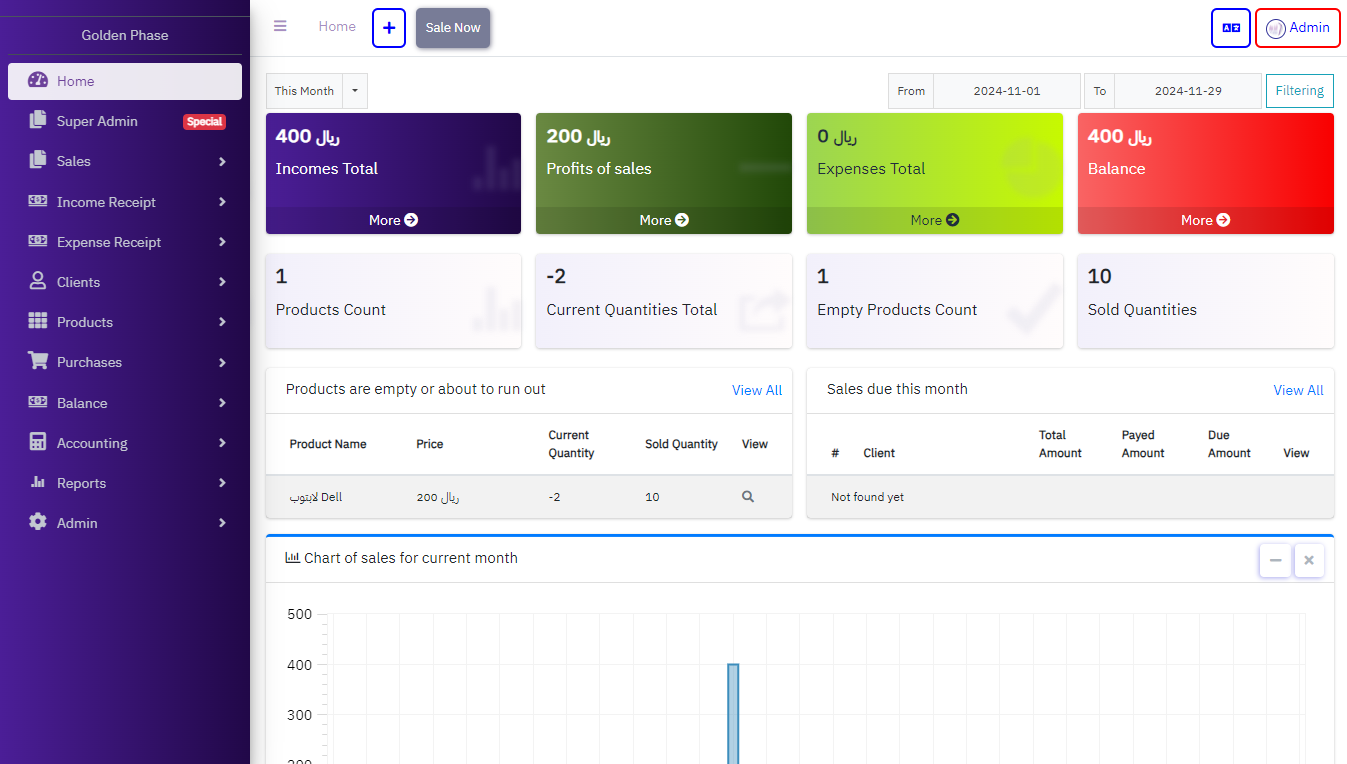Click the Home breadcrumb link in header
Screen dimensions: 1347x764
click(x=337, y=27)
